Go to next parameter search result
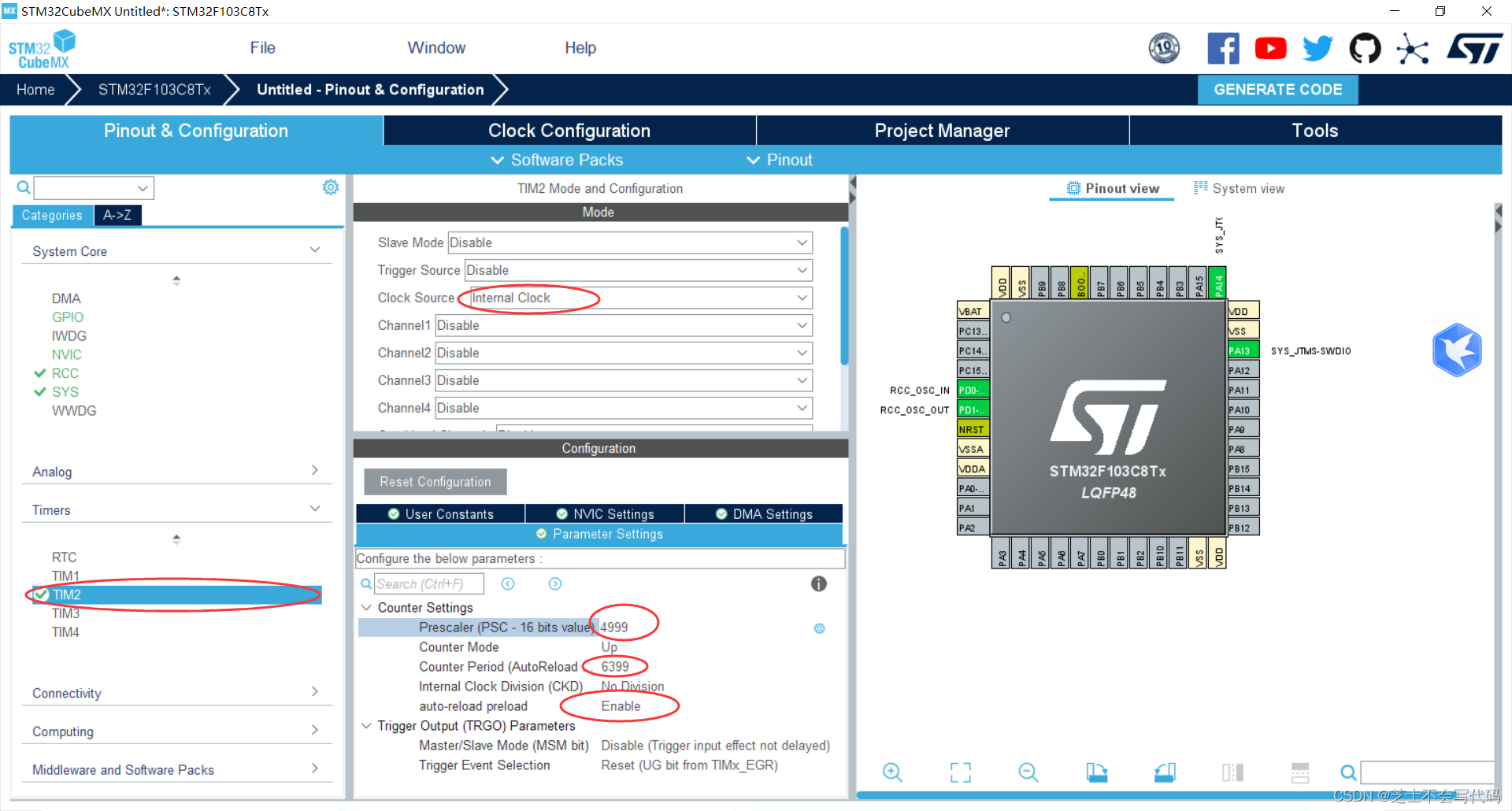The image size is (1512, 811). click(555, 583)
